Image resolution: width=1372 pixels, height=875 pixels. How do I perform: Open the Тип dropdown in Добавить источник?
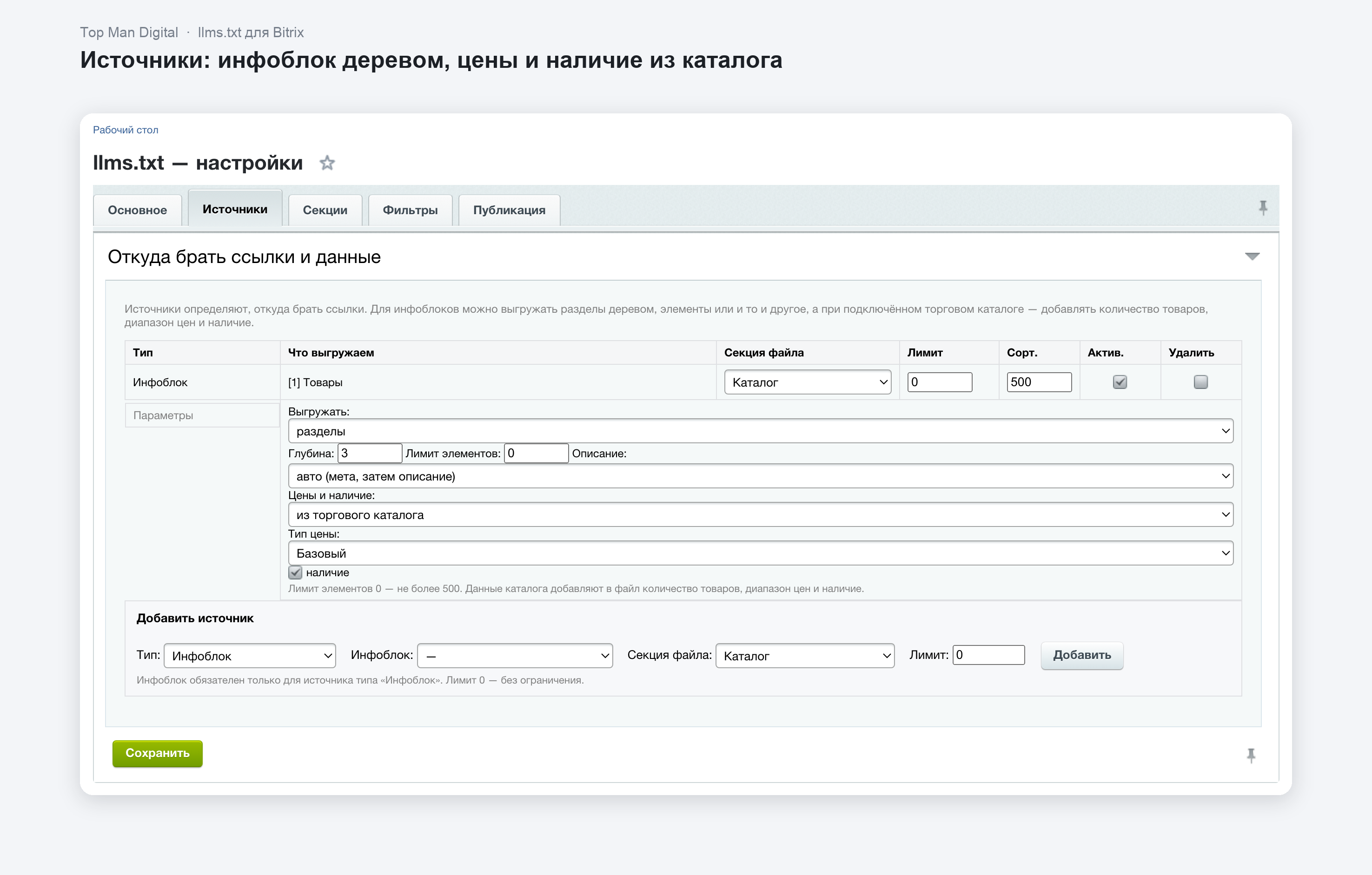pos(250,656)
